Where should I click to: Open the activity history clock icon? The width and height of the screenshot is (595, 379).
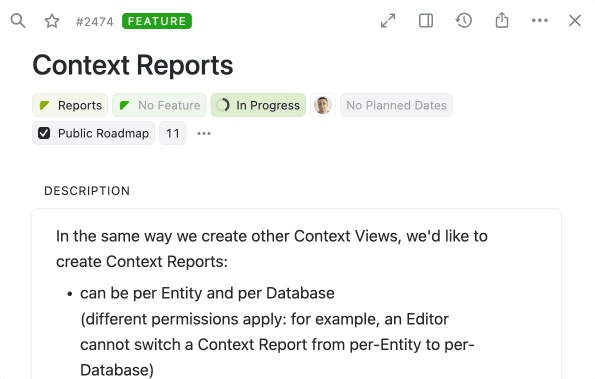coord(464,20)
